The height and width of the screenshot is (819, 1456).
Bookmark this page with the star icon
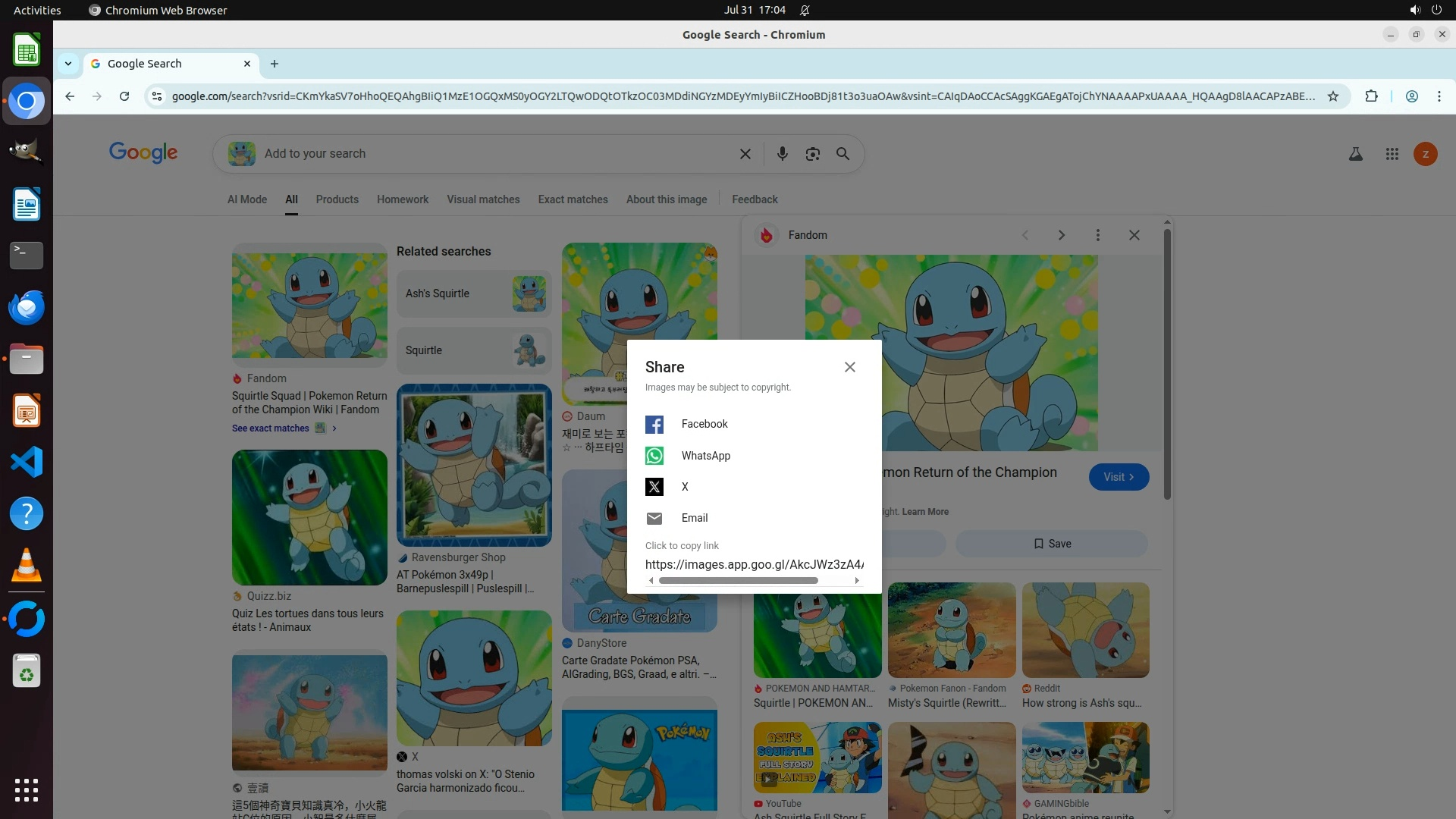point(1332,96)
